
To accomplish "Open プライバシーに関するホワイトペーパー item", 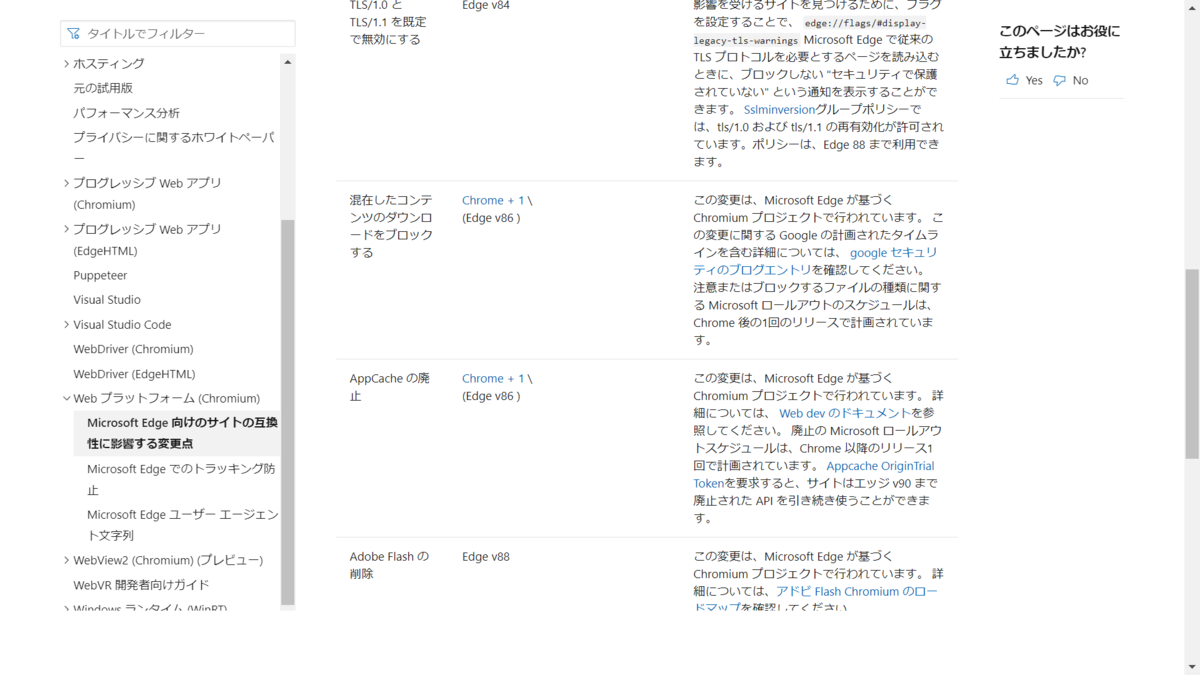I will click(x=174, y=147).
